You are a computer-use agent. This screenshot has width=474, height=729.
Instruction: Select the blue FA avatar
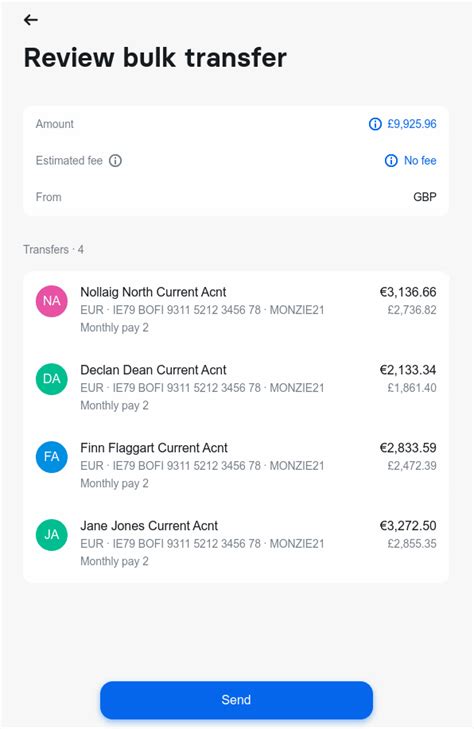pyautogui.click(x=52, y=457)
